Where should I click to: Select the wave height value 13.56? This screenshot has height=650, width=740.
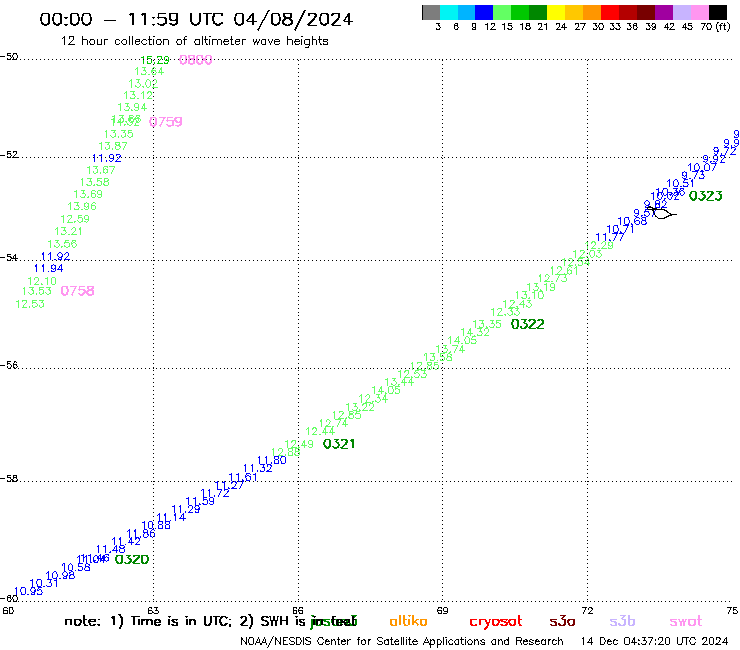(62, 244)
